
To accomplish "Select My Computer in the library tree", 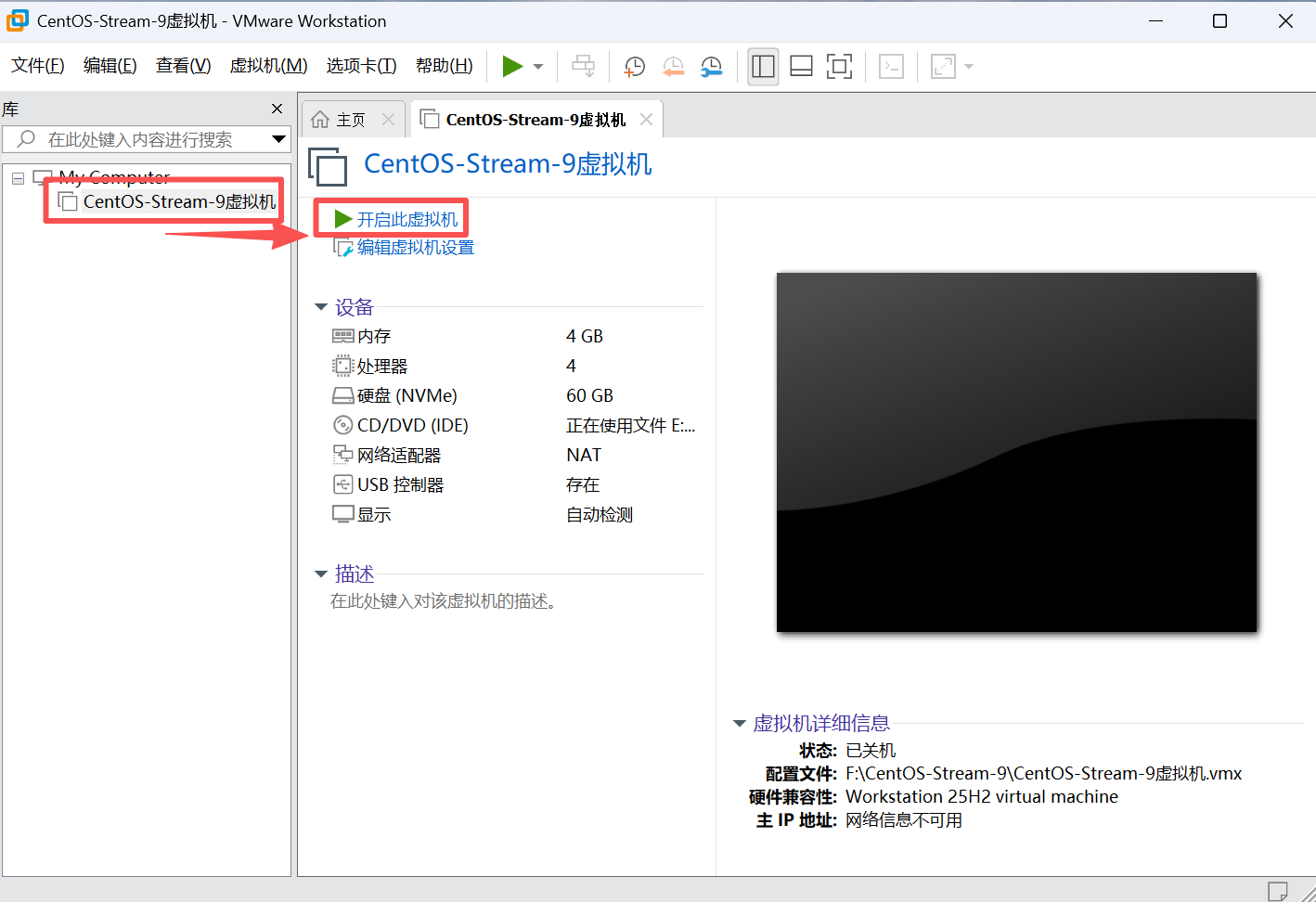I will pyautogui.click(x=114, y=177).
